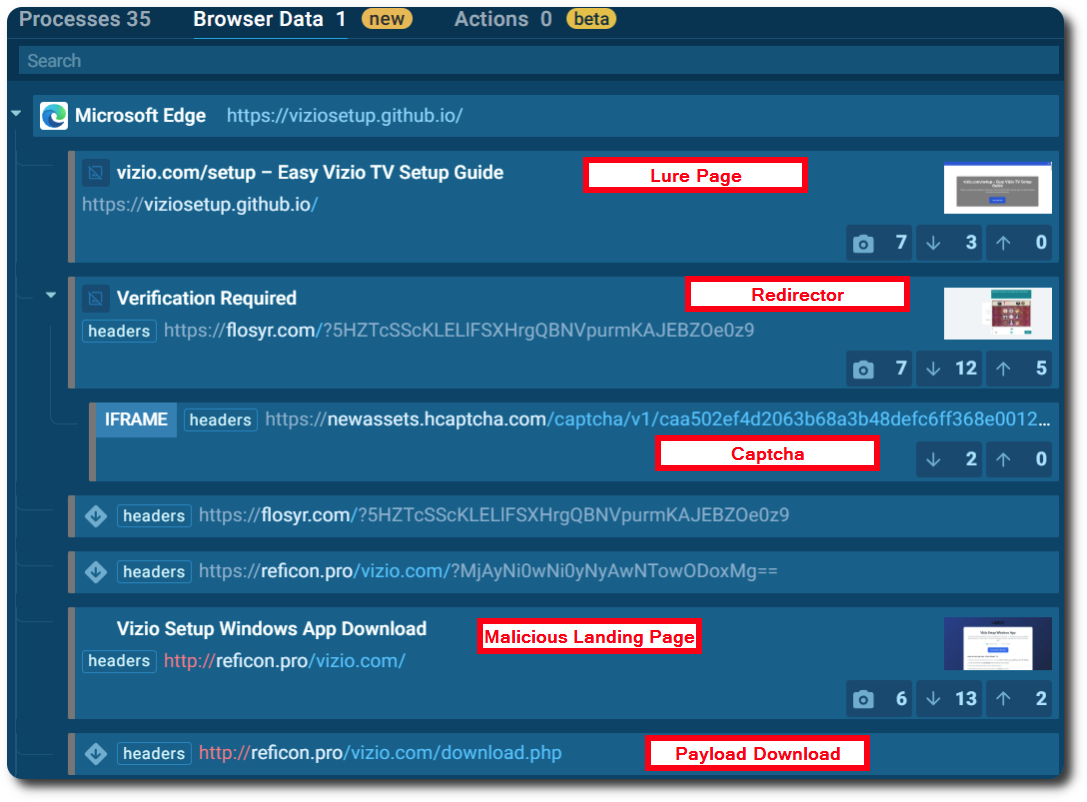Click viziosetup.github.io URL under Easy Vizio title

pyautogui.click(x=200, y=204)
